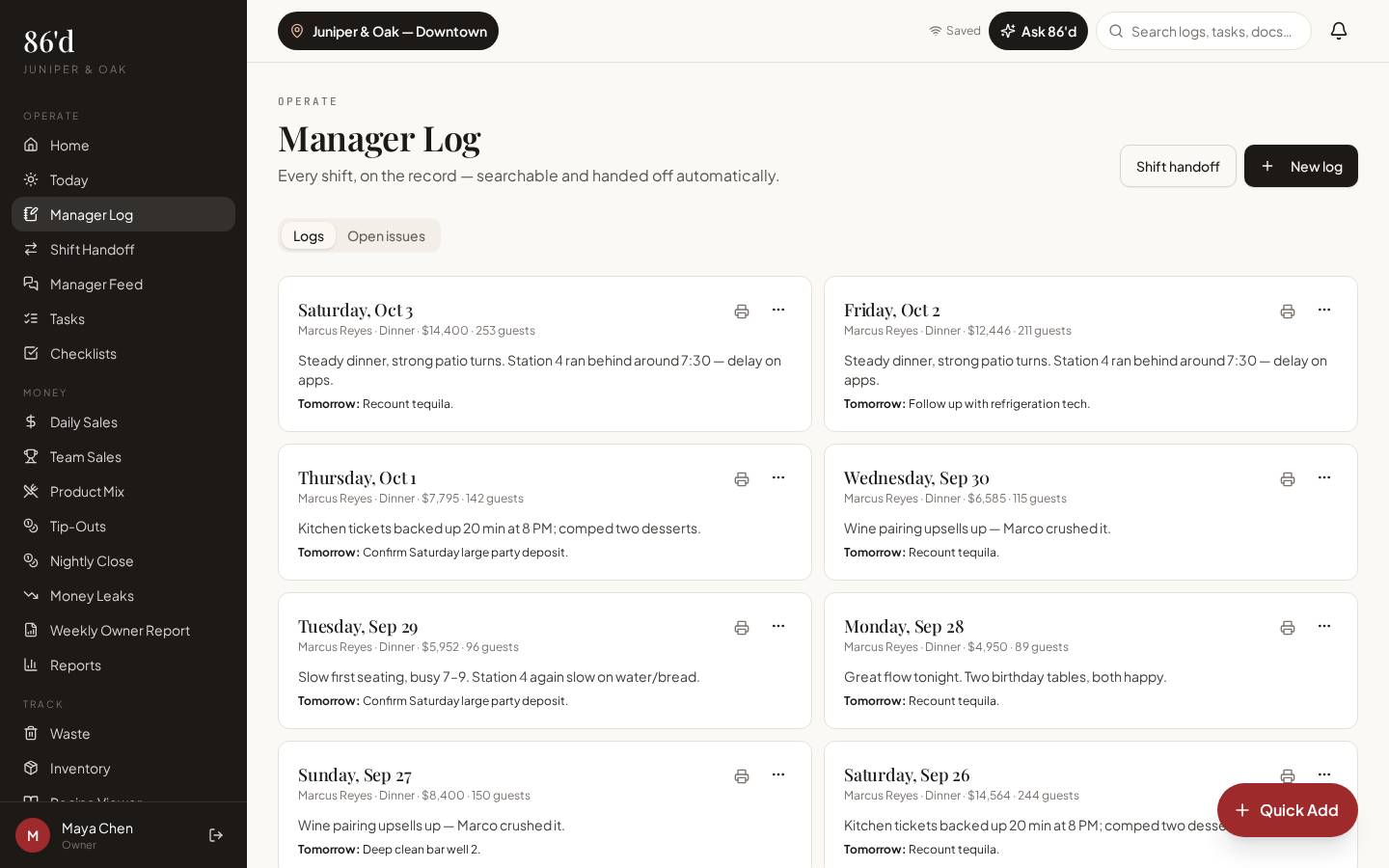Open Tasks in the sidebar
This screenshot has width=1389, height=868.
(x=123, y=318)
